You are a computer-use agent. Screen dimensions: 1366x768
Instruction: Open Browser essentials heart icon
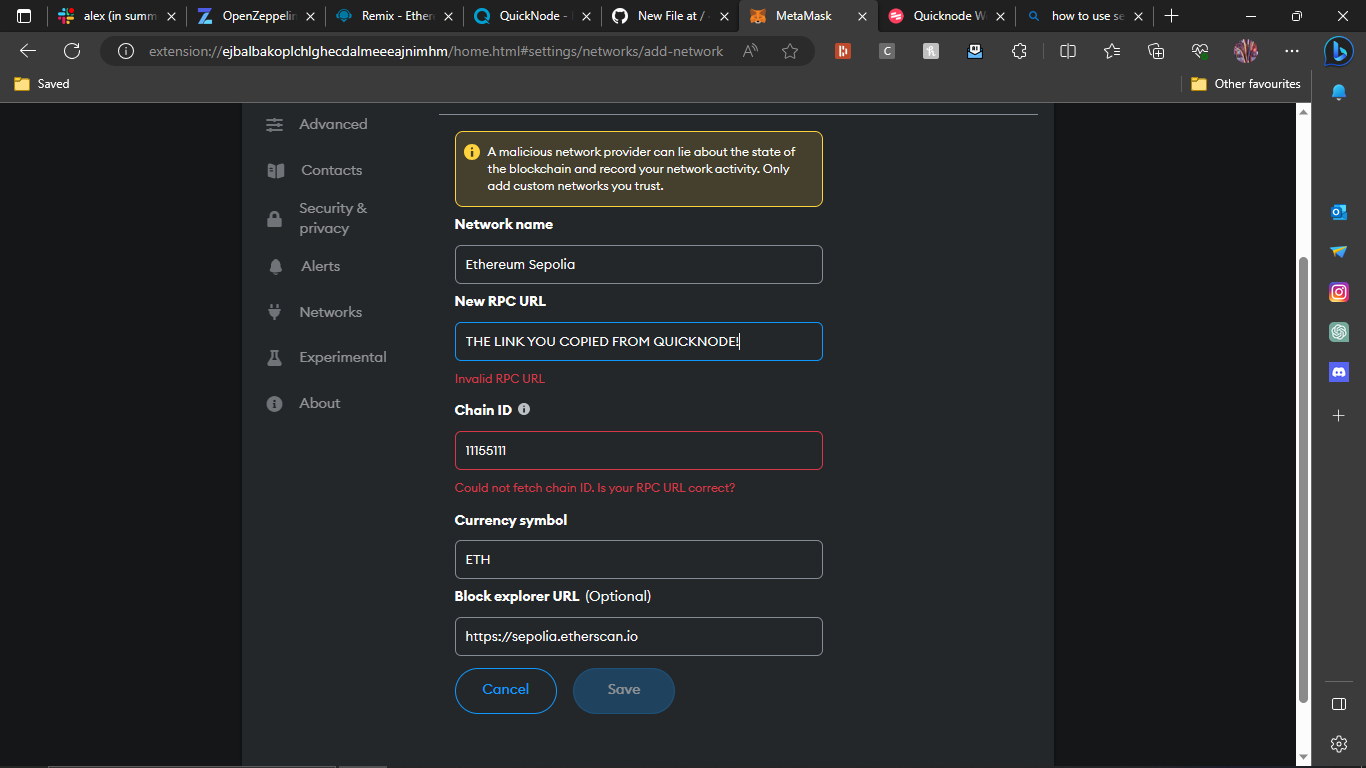click(x=1200, y=51)
